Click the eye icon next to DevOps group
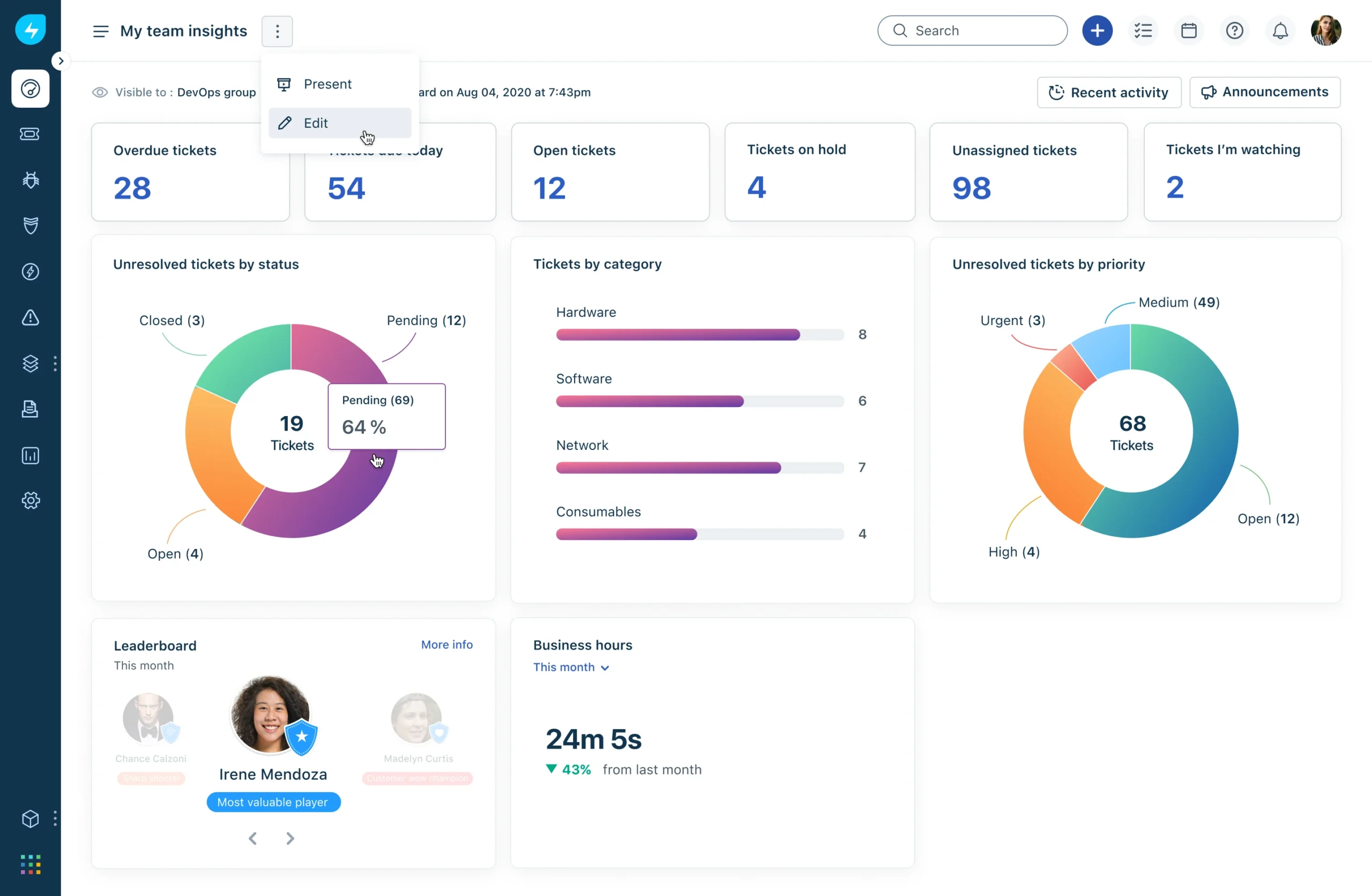 [x=99, y=92]
